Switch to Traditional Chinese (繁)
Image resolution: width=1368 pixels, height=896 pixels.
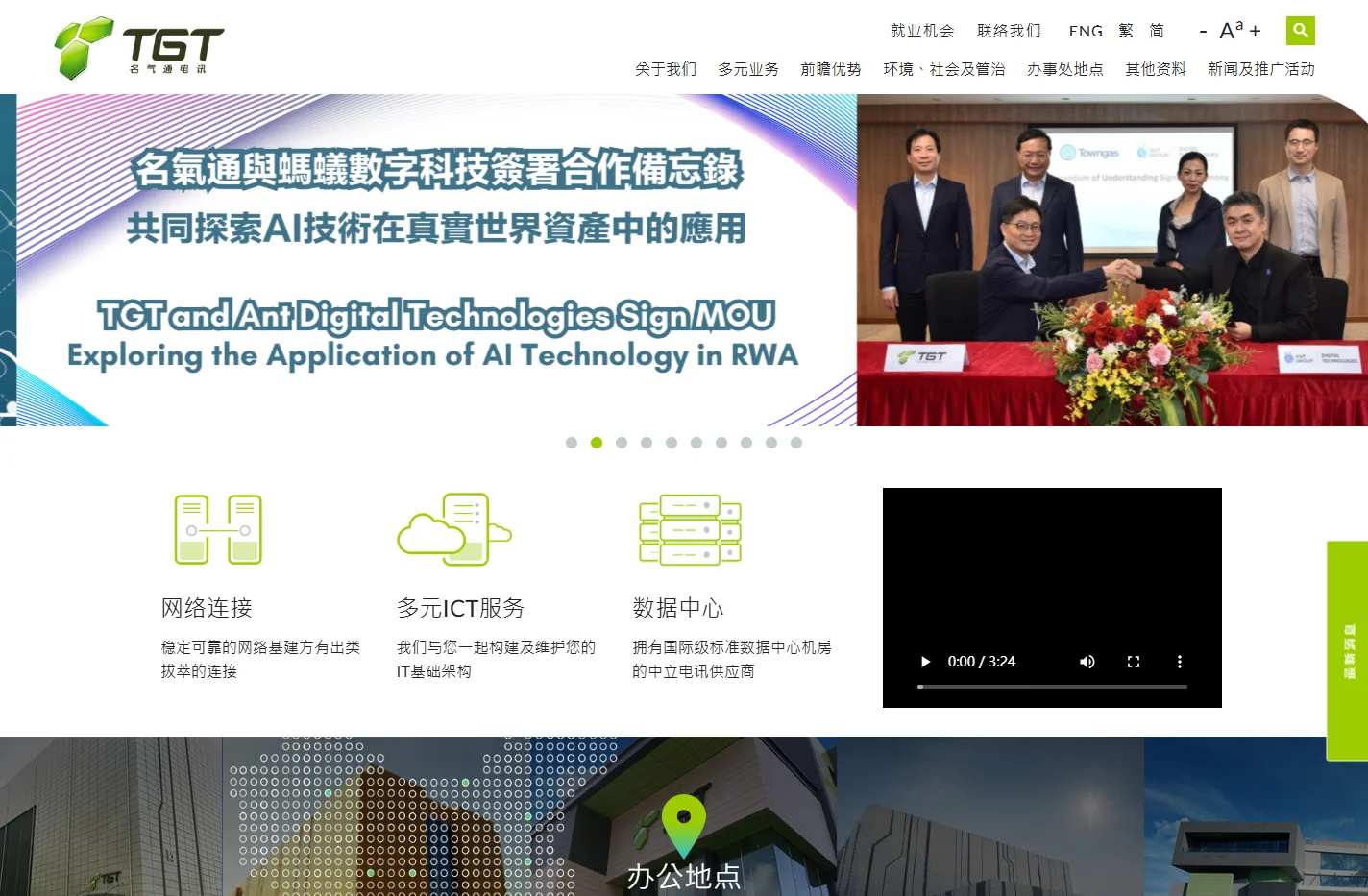coord(1126,31)
